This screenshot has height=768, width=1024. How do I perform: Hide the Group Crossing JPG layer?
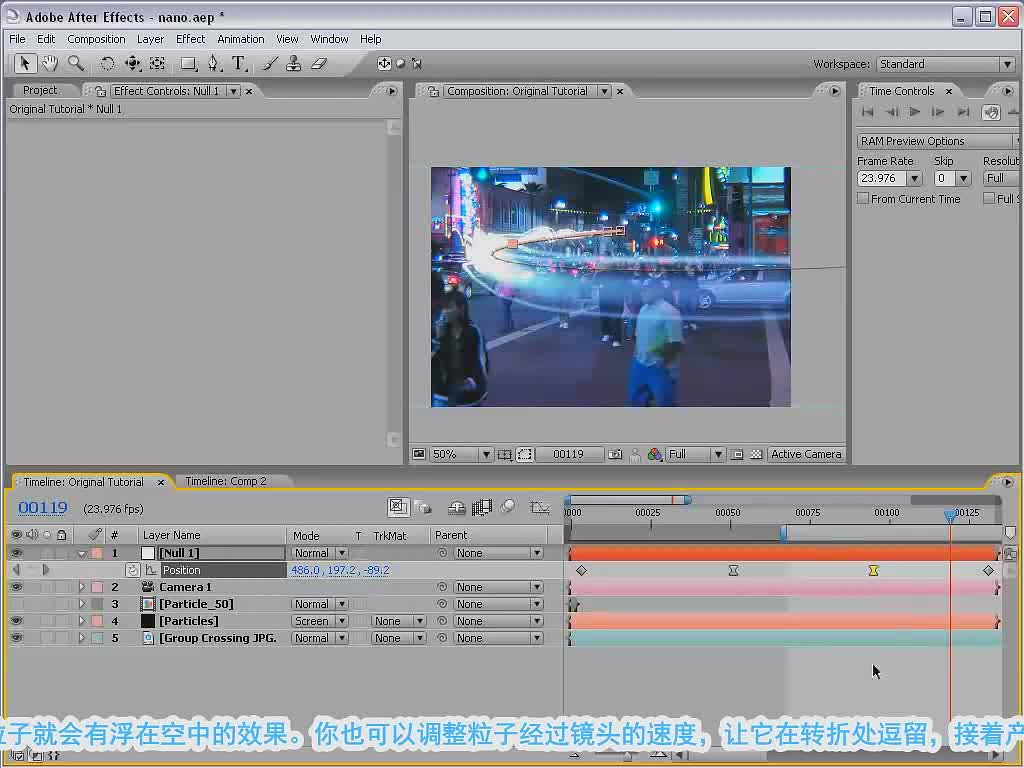coord(17,638)
